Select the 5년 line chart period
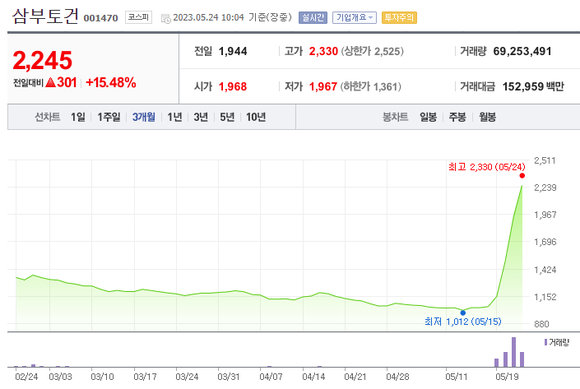The width and height of the screenshot is (580, 389). [227, 117]
